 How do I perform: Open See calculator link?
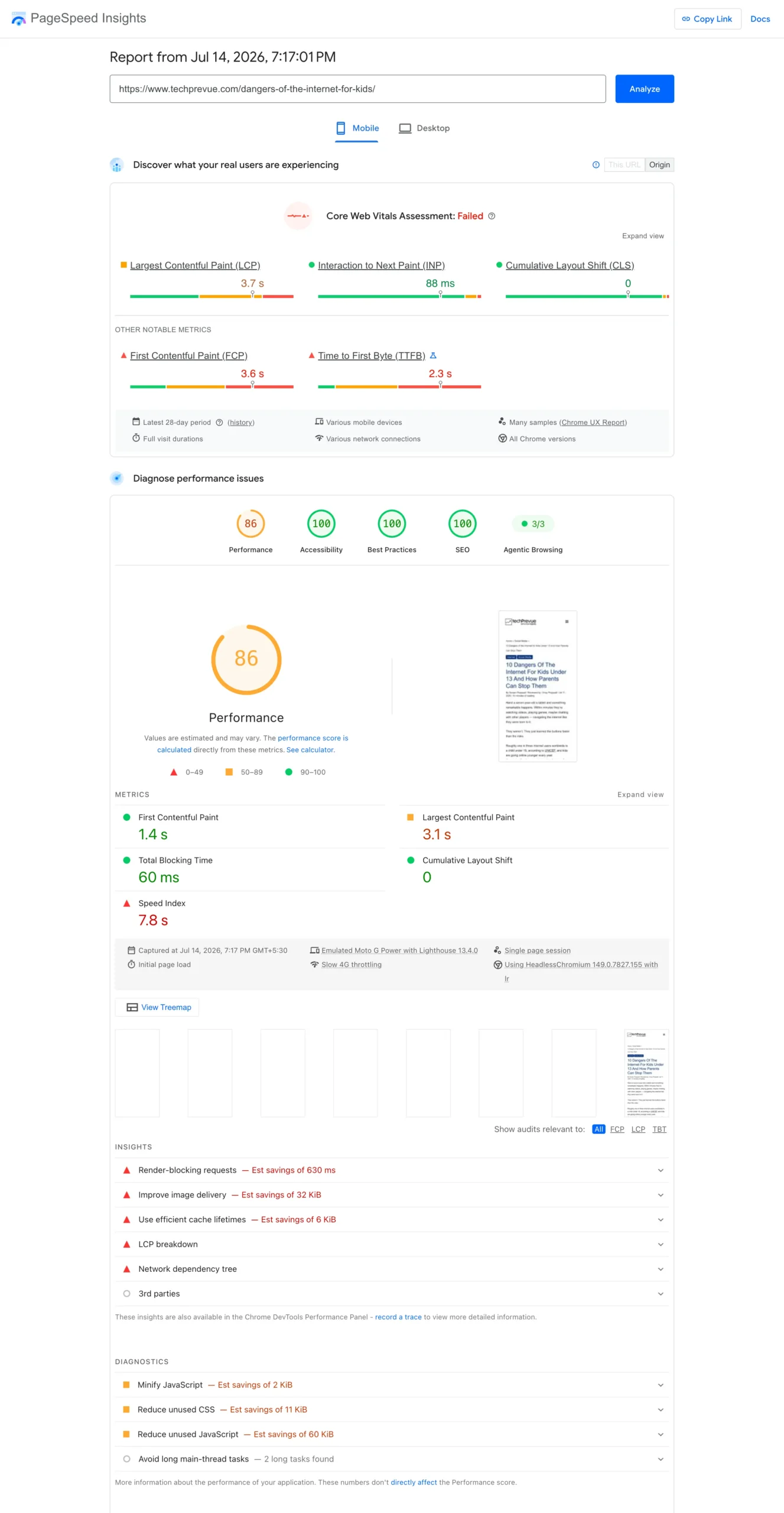310,750
